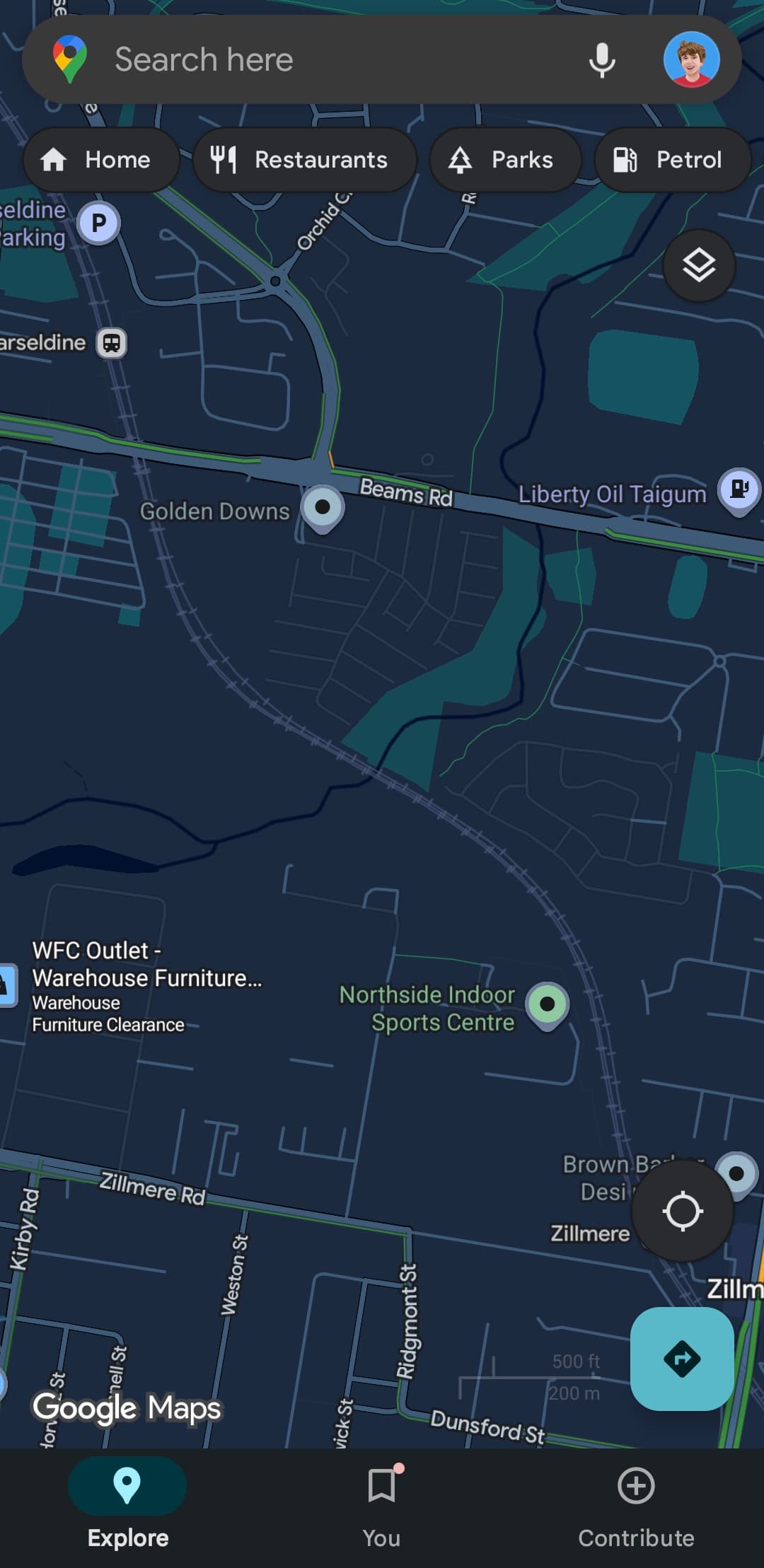
Task: Open the Contribute tab
Action: (x=636, y=1506)
